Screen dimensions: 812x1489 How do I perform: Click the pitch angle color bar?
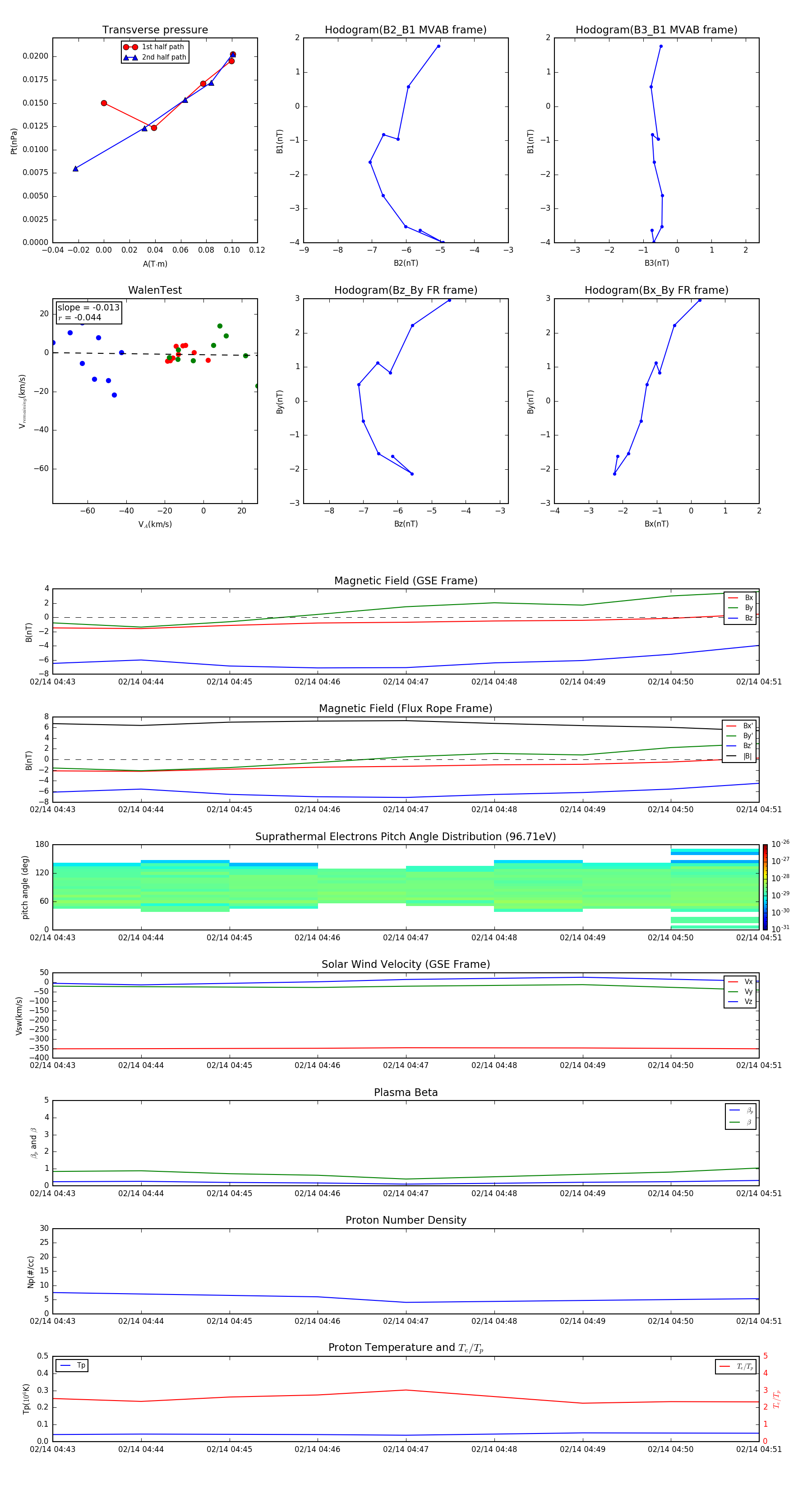(x=765, y=887)
